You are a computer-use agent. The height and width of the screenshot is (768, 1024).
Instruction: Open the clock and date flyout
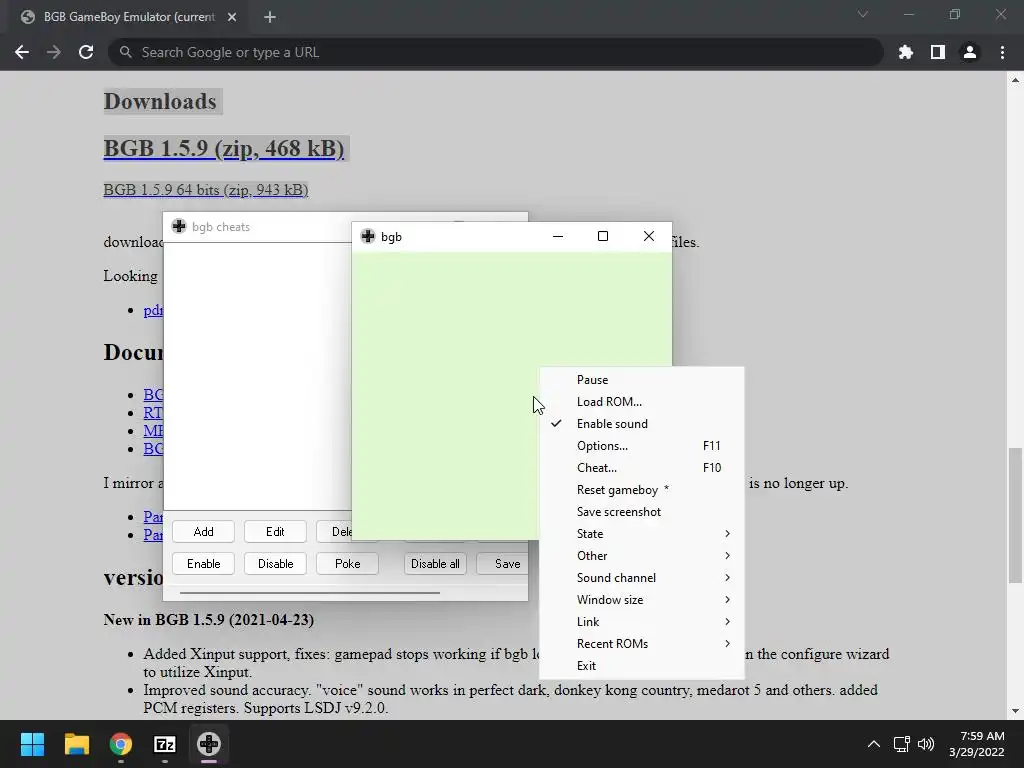977,744
